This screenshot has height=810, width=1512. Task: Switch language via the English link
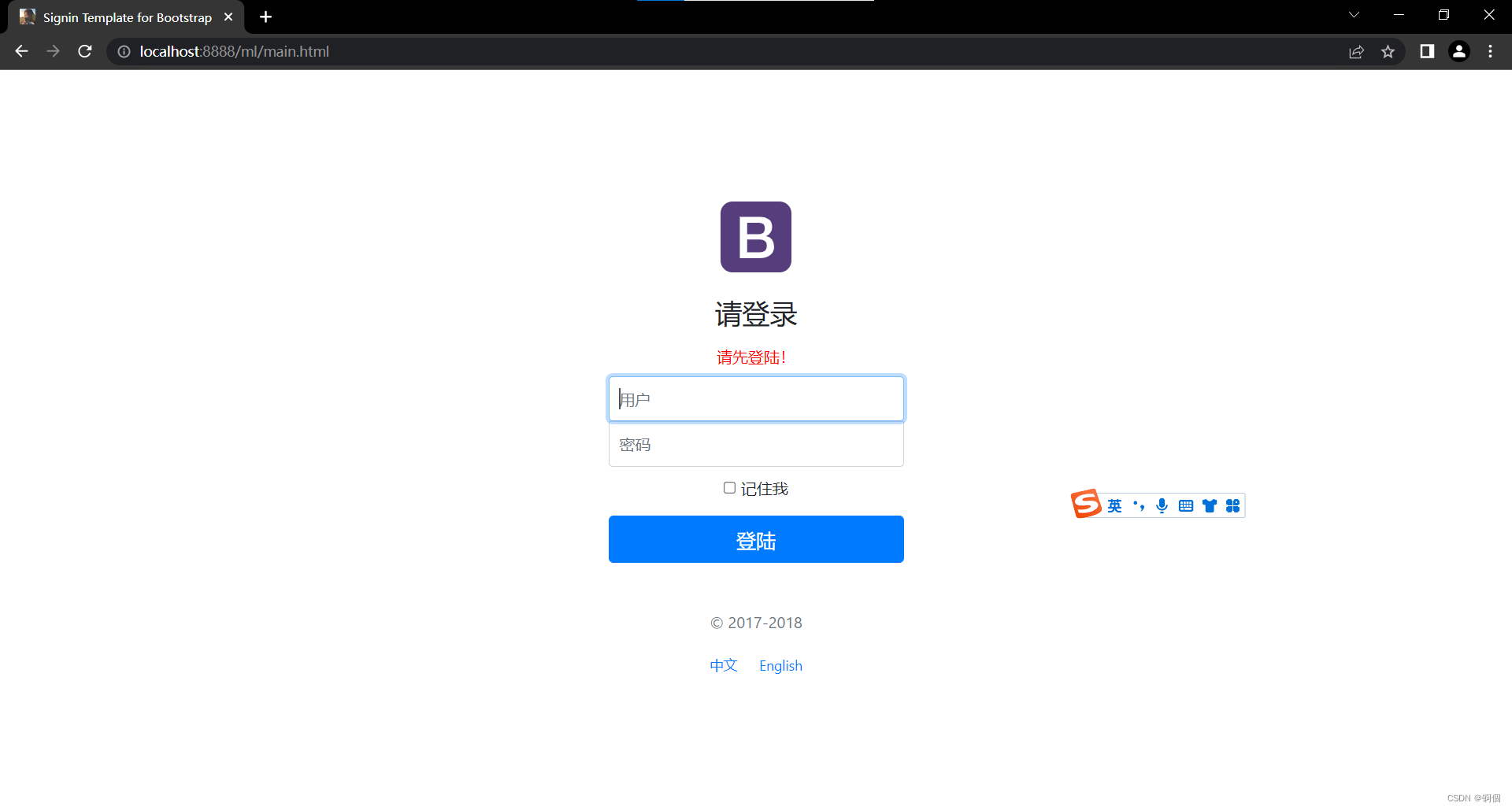pos(780,666)
